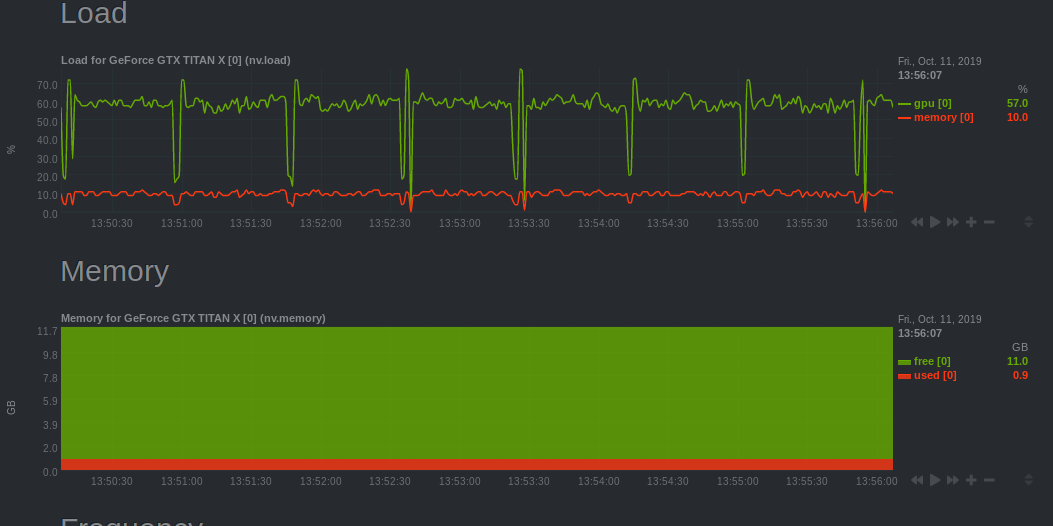1053x526 pixels.
Task: Click the Memory section heading
Action: [x=114, y=271]
